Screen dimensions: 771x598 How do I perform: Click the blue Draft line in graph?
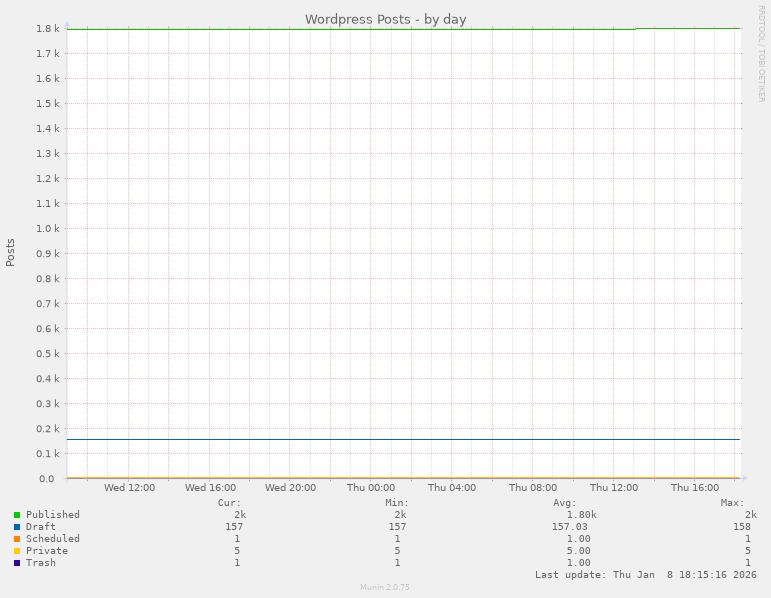403,439
